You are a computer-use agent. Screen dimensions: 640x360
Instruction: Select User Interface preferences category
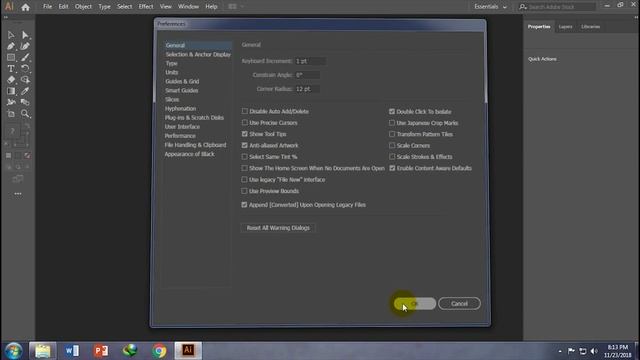click(x=182, y=127)
